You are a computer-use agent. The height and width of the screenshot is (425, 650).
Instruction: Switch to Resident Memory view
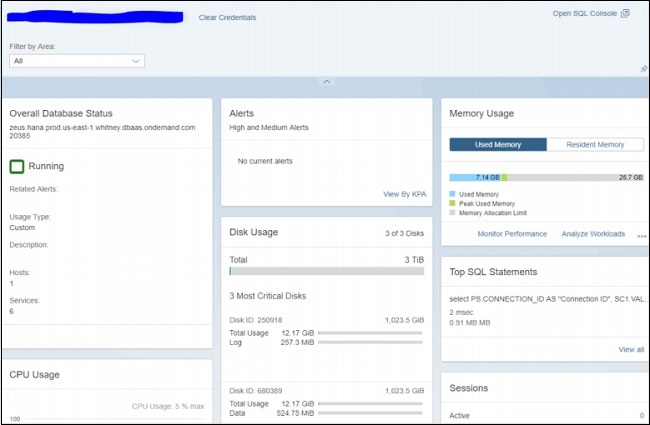[x=595, y=145]
